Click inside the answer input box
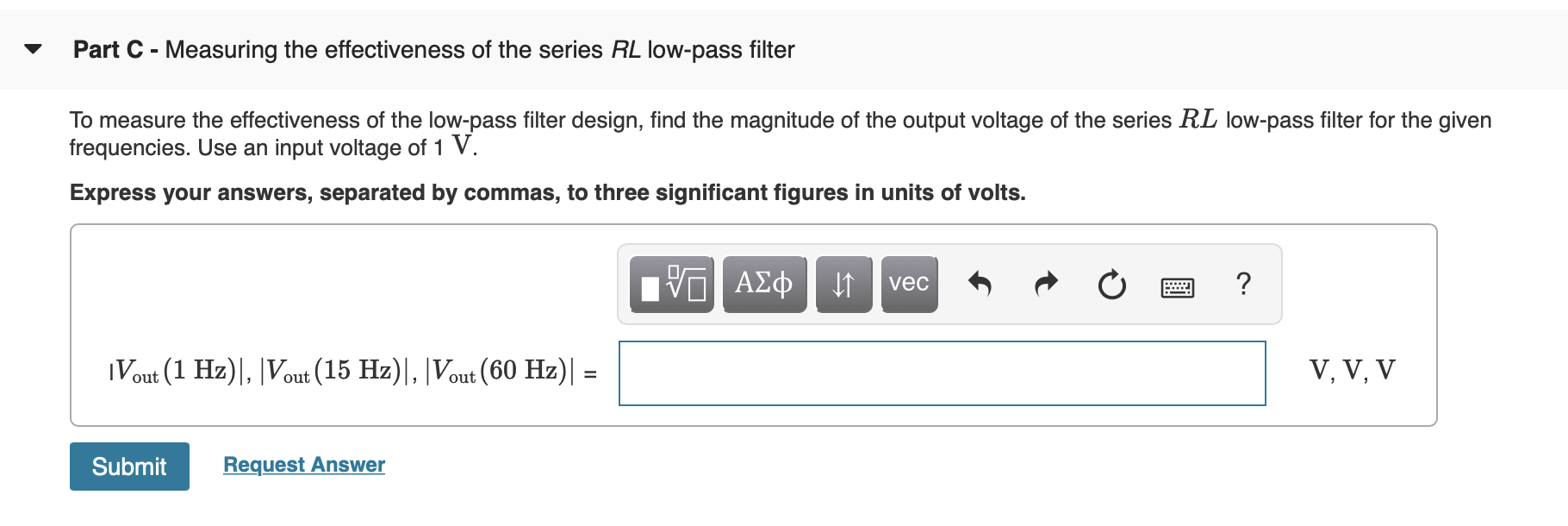 942,373
